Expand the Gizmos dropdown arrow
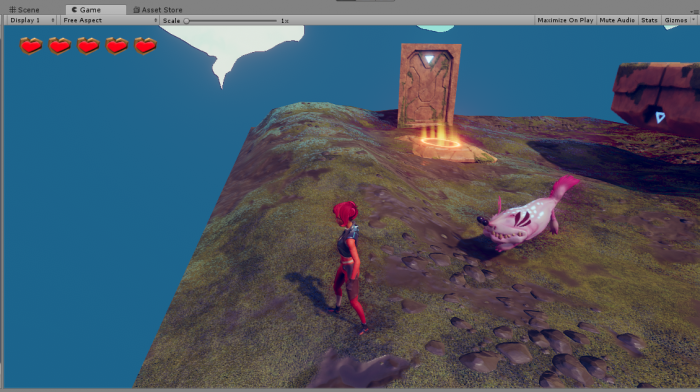Viewport: 700px width, 392px height. click(x=693, y=20)
